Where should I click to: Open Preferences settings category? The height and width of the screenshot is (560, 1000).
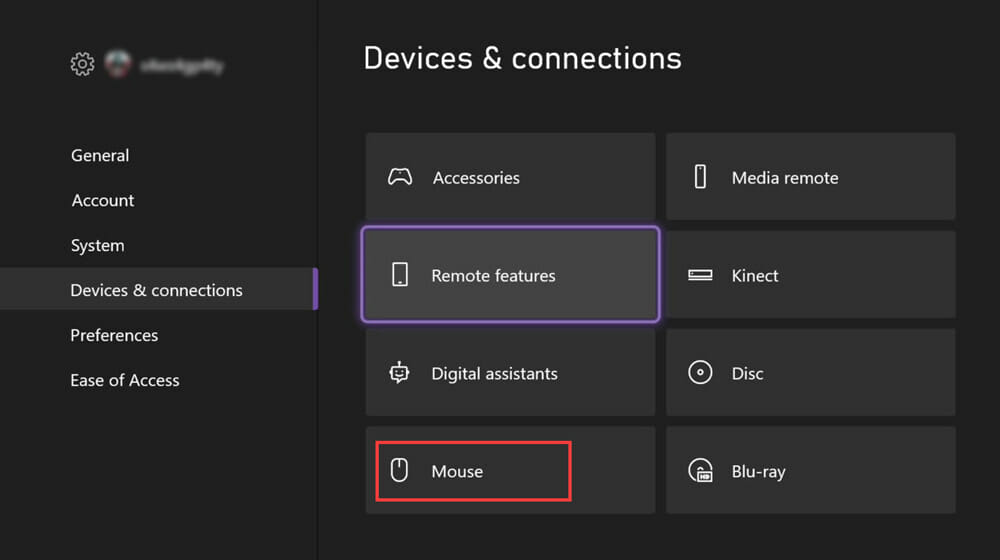pyautogui.click(x=114, y=335)
